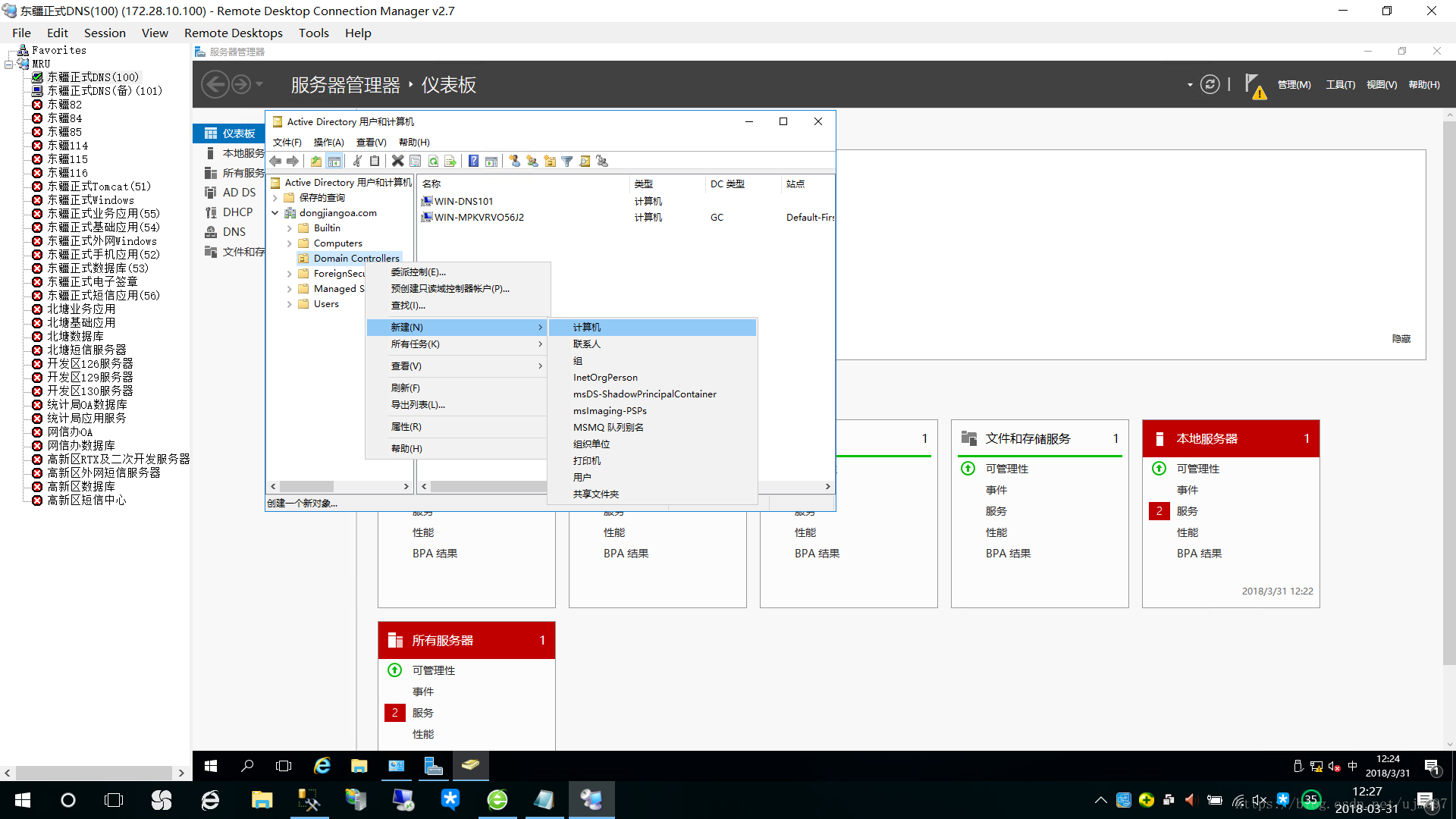
Task: Select 计算机 in the New submenu
Action: (652, 328)
